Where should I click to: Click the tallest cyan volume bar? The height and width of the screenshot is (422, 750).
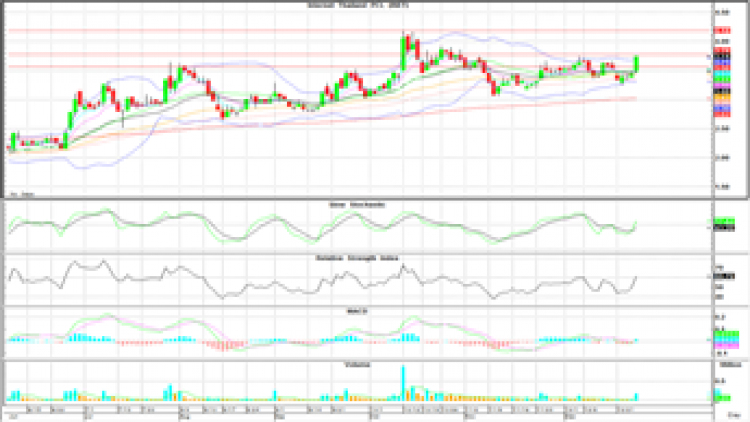tap(404, 384)
